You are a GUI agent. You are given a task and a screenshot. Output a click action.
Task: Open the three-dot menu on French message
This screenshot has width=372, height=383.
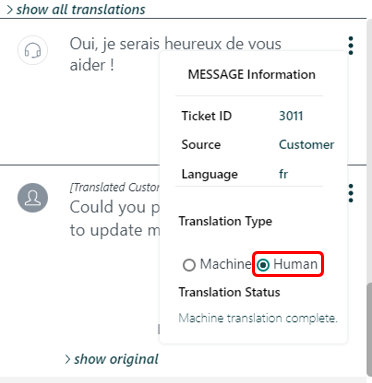(x=351, y=46)
